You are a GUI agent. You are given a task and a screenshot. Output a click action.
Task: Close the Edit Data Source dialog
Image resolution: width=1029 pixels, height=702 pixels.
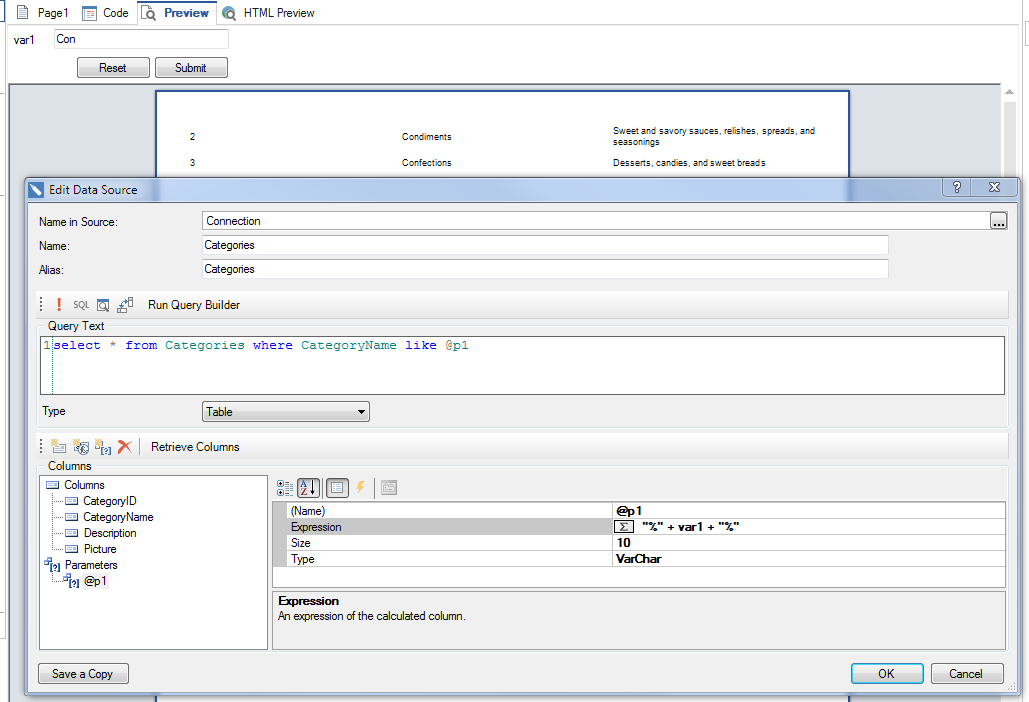click(995, 187)
